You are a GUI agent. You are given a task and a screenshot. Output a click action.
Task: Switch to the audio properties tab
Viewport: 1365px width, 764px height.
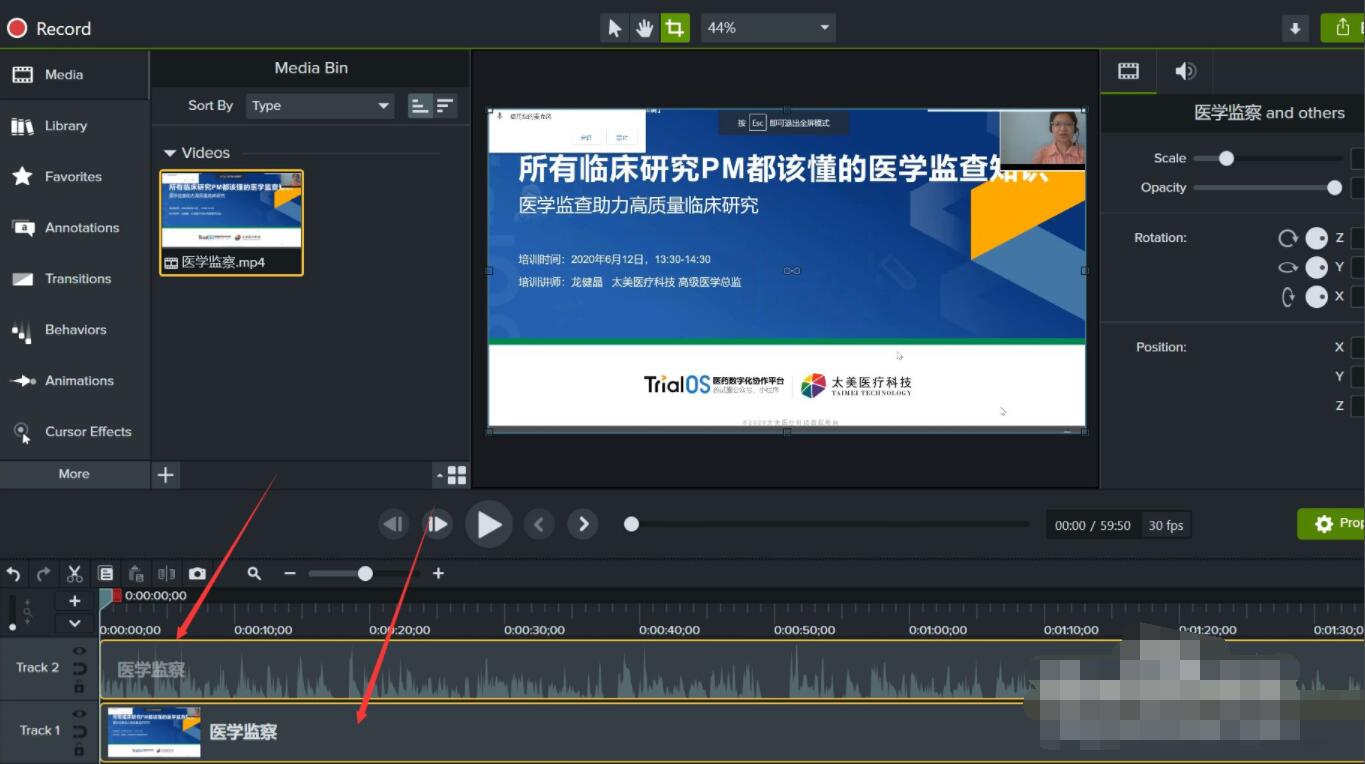[x=1185, y=71]
